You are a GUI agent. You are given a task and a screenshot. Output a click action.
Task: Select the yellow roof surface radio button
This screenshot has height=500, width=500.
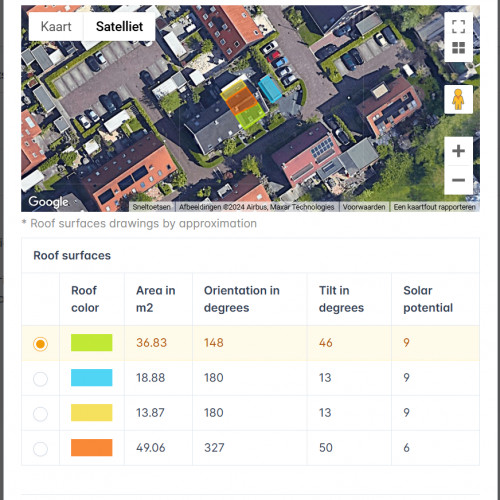click(40, 414)
